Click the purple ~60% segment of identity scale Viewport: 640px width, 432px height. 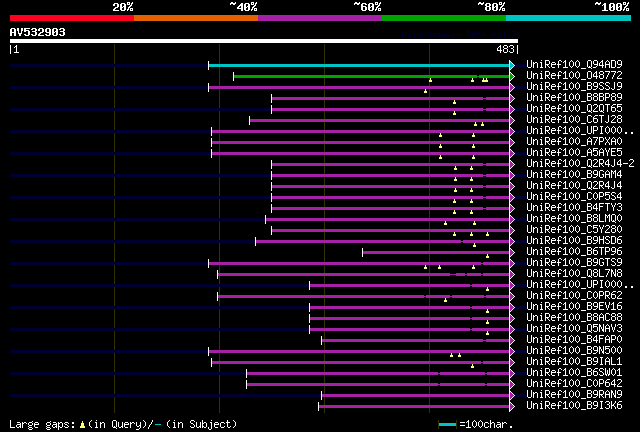click(x=320, y=18)
